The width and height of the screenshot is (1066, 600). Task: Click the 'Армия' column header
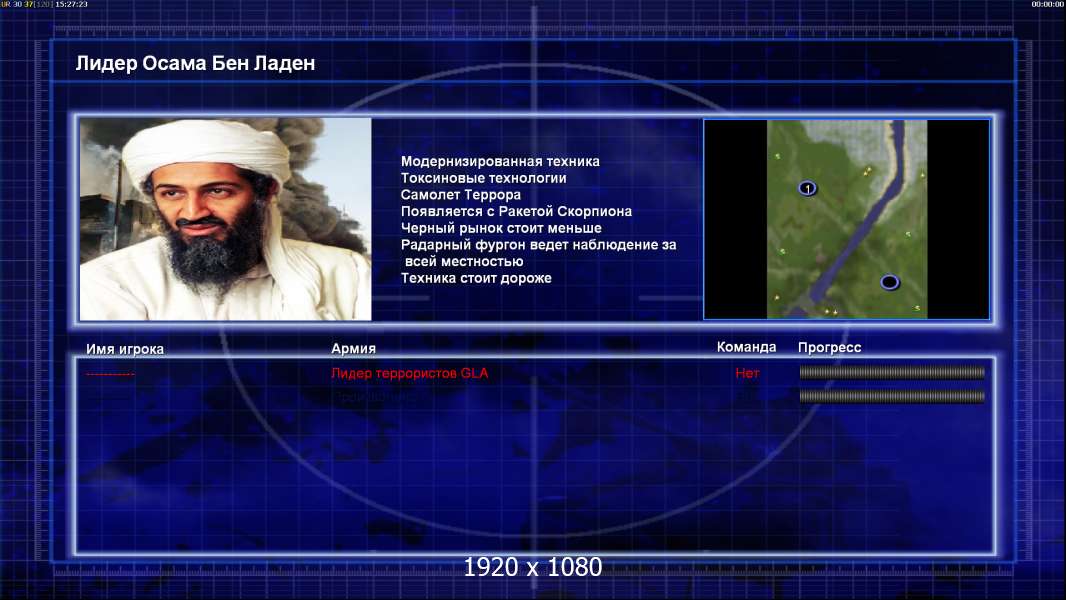coord(354,349)
